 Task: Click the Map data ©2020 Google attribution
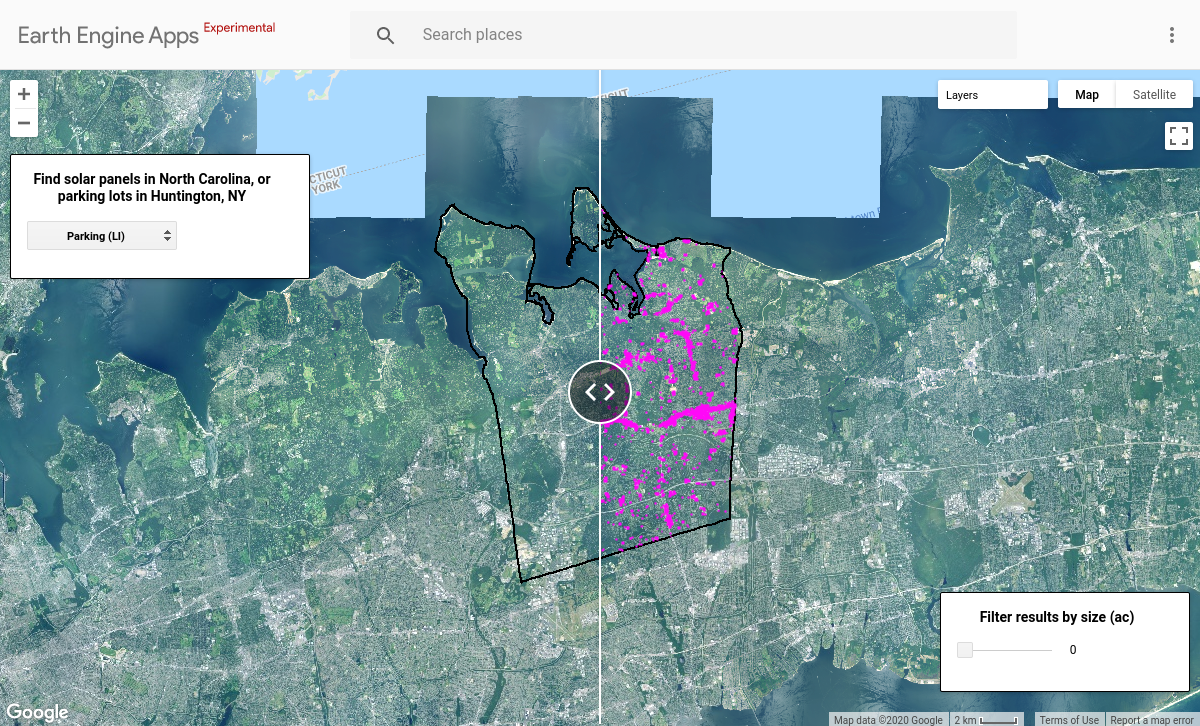point(888,719)
